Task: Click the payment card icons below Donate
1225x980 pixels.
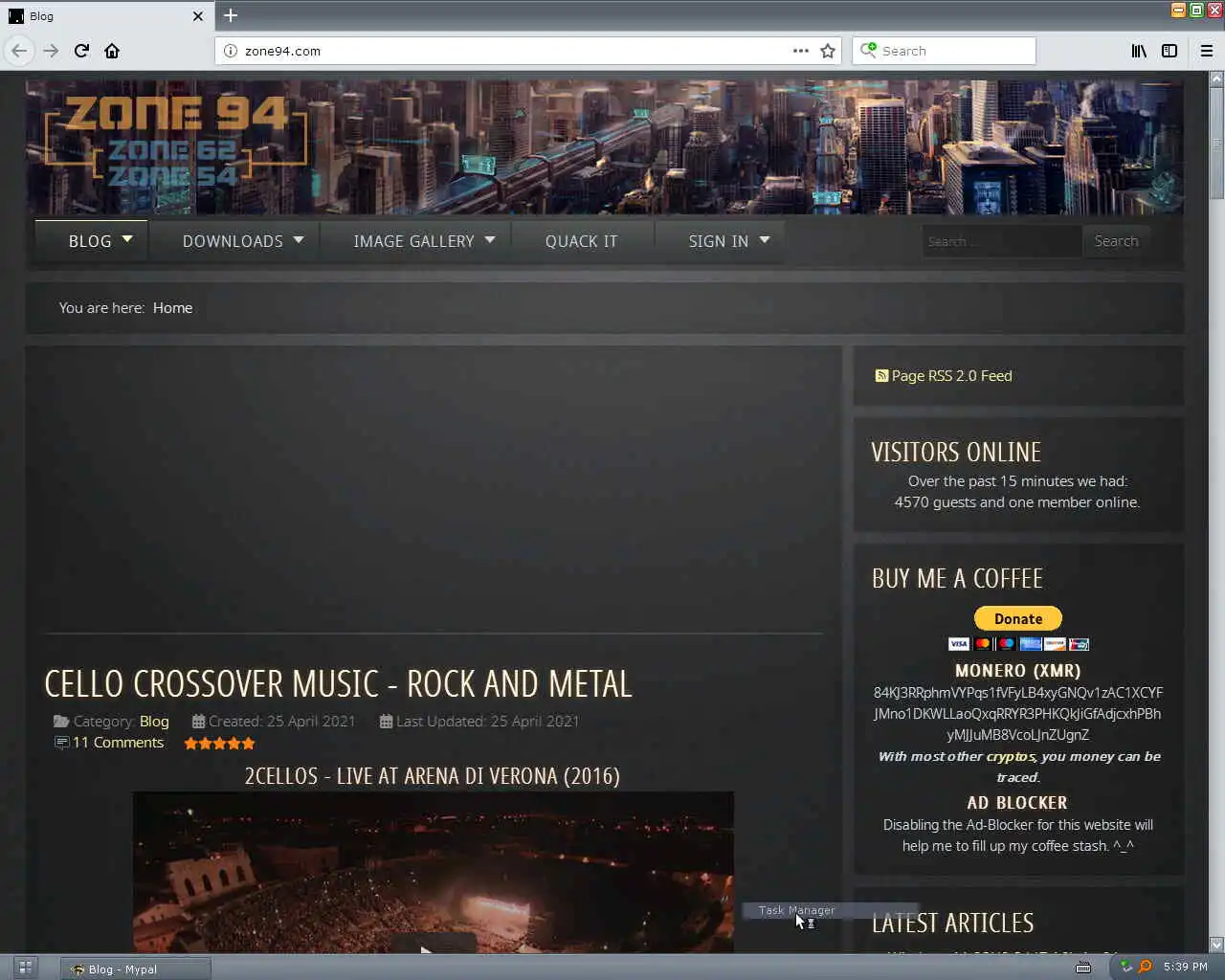Action: 1018,644
